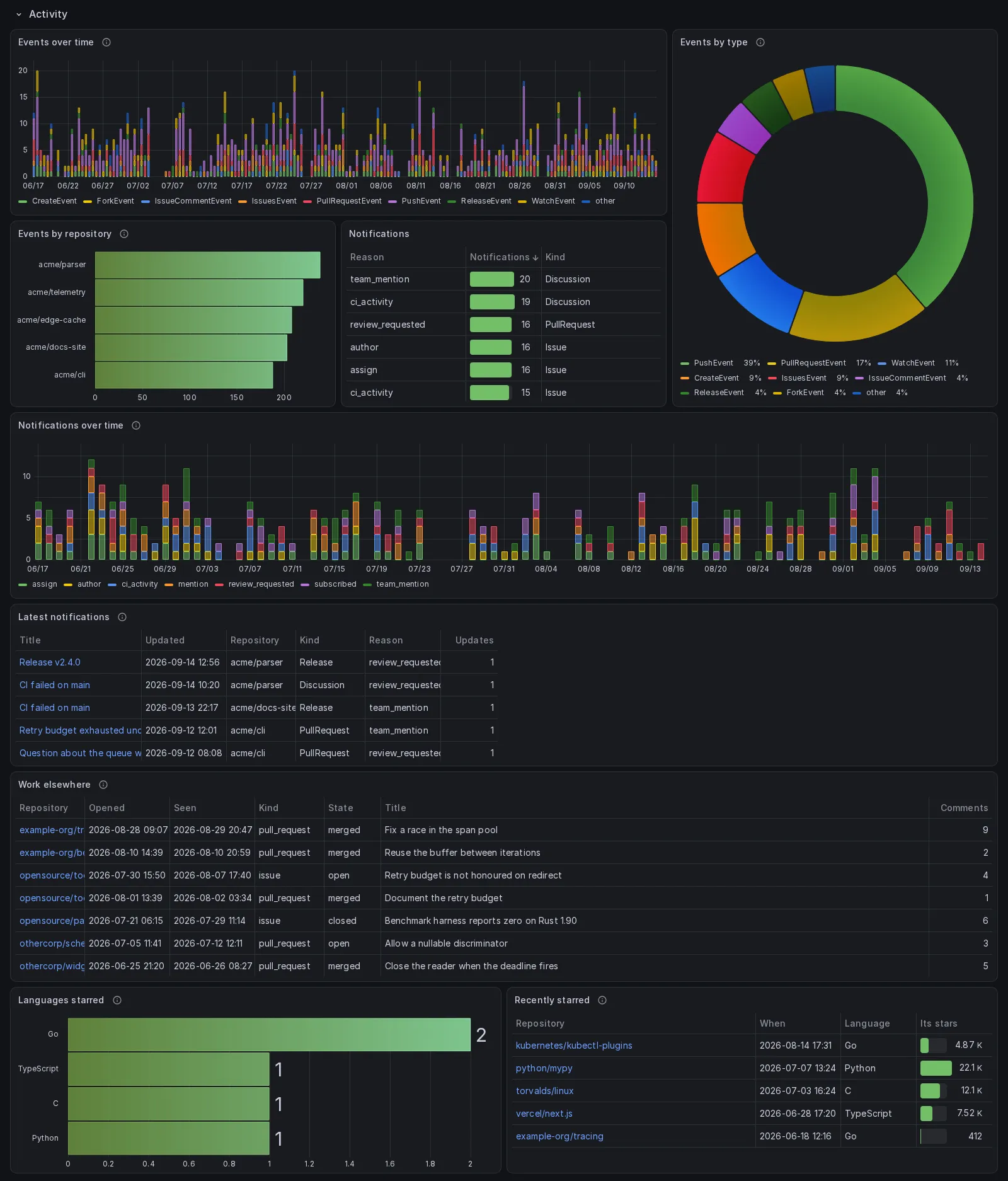Select 'Fix a race in the span pool' title
The width and height of the screenshot is (1008, 1181).
pyautogui.click(x=441, y=830)
